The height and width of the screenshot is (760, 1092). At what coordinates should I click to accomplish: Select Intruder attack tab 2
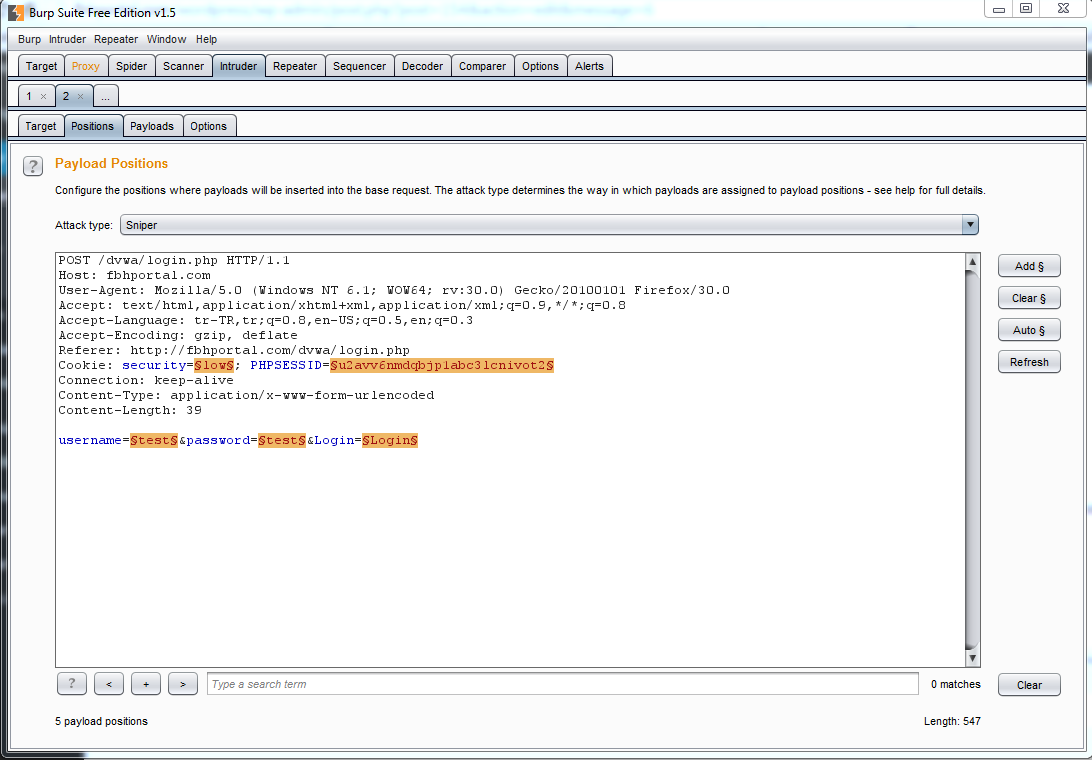click(x=66, y=96)
